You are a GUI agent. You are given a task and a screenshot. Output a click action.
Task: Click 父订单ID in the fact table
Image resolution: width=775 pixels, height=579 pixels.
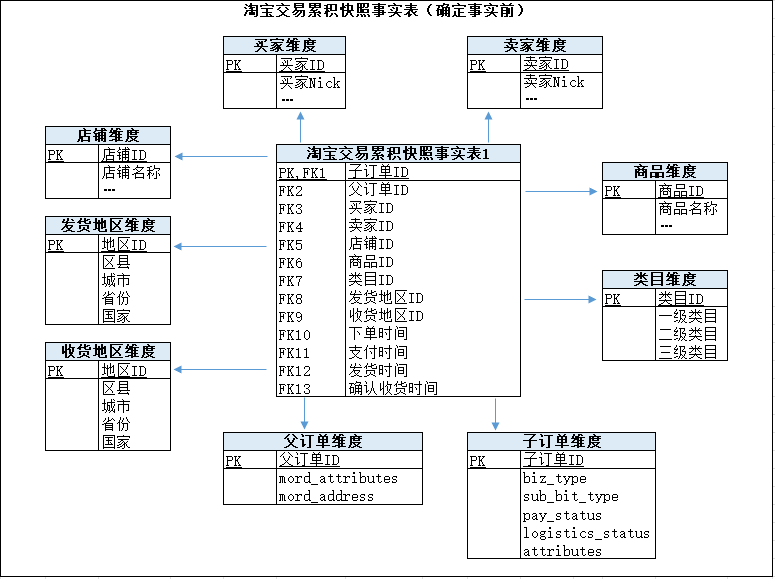tap(379, 190)
